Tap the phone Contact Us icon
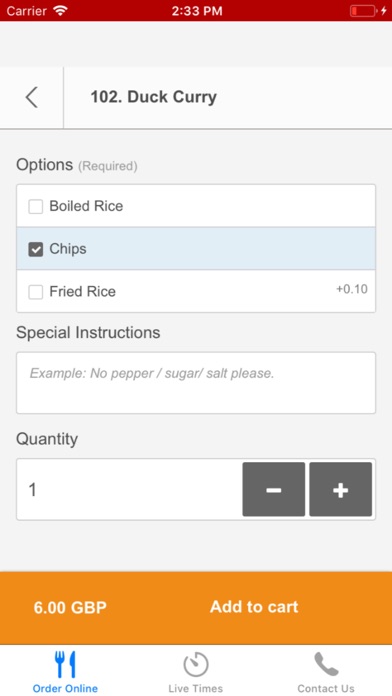 [x=326, y=664]
